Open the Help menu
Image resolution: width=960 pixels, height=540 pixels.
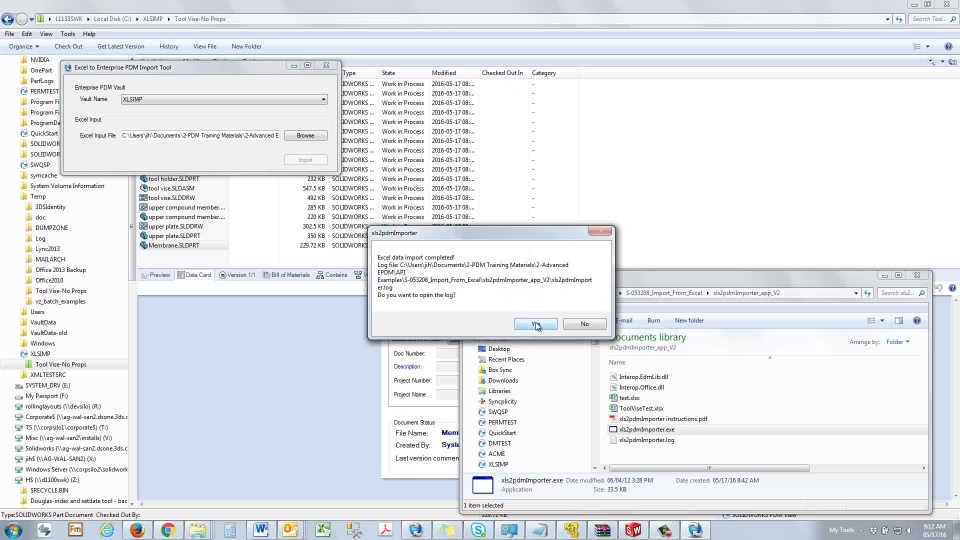89,34
